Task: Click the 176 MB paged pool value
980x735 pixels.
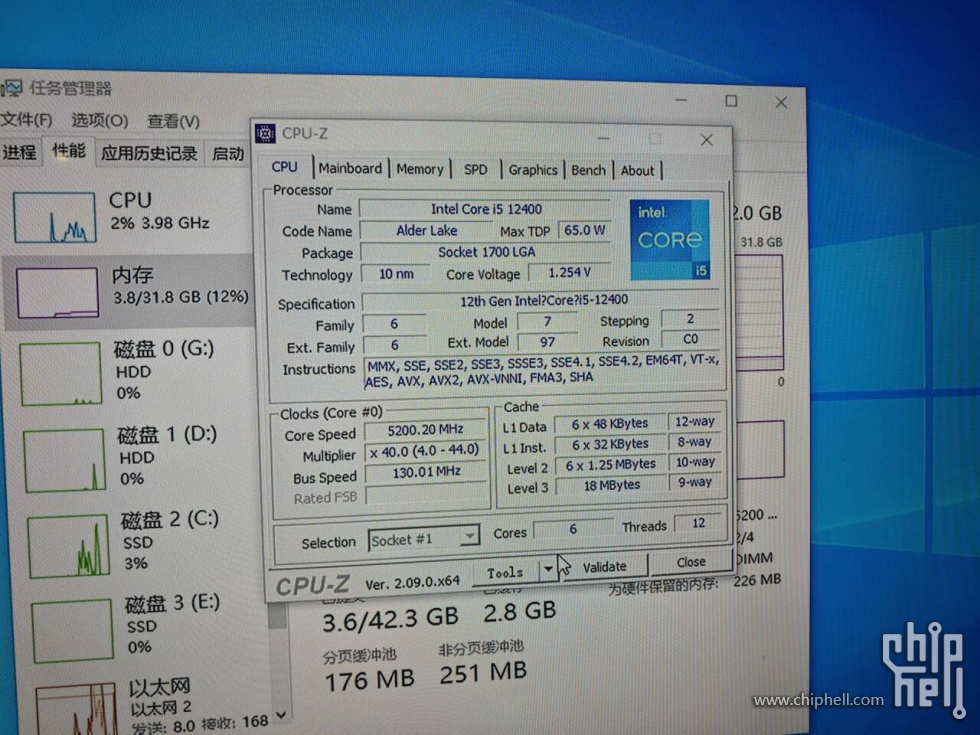Action: (x=369, y=679)
